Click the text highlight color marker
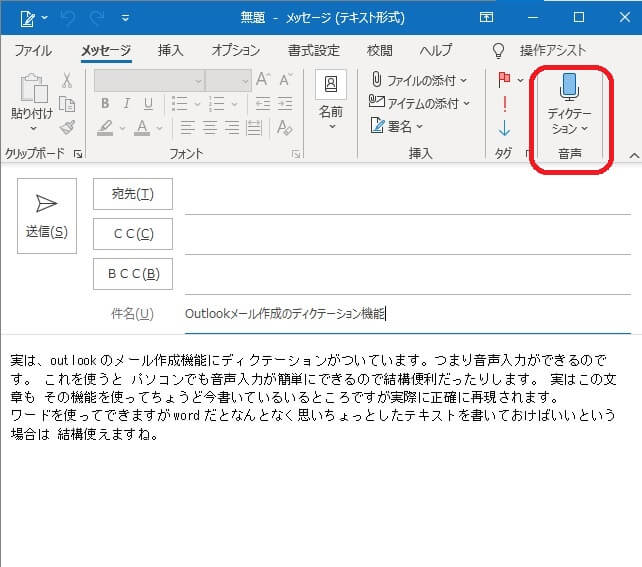 click(105, 128)
